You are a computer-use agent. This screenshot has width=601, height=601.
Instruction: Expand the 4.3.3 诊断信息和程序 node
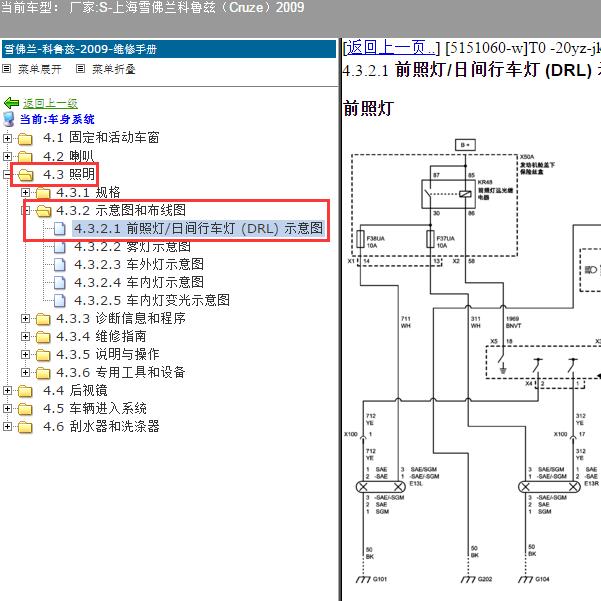25,319
